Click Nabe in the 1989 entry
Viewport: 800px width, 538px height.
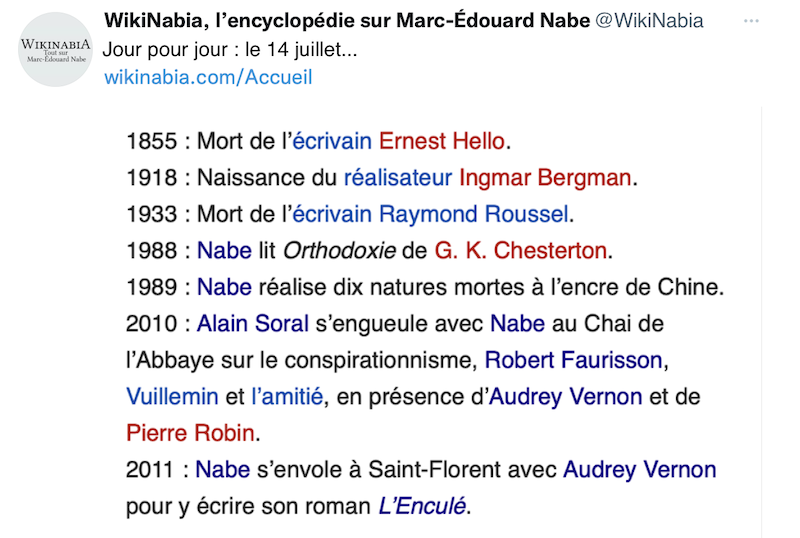pos(224,287)
